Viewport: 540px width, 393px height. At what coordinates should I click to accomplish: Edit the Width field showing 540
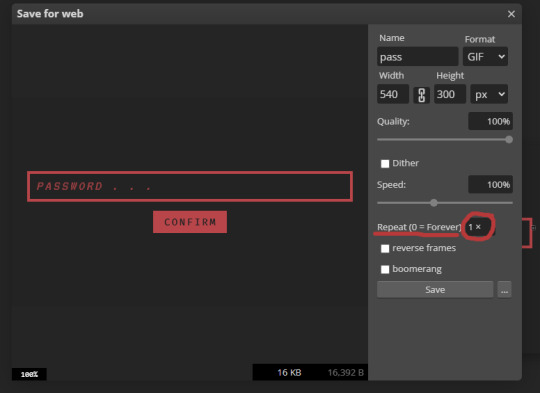point(393,94)
